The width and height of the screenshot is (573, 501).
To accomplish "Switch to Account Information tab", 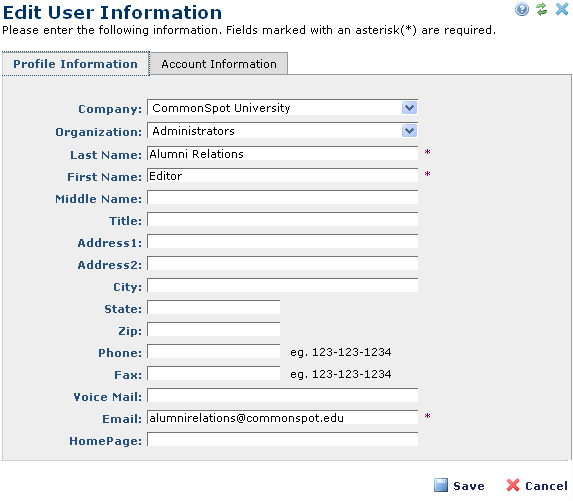I will [x=219, y=64].
